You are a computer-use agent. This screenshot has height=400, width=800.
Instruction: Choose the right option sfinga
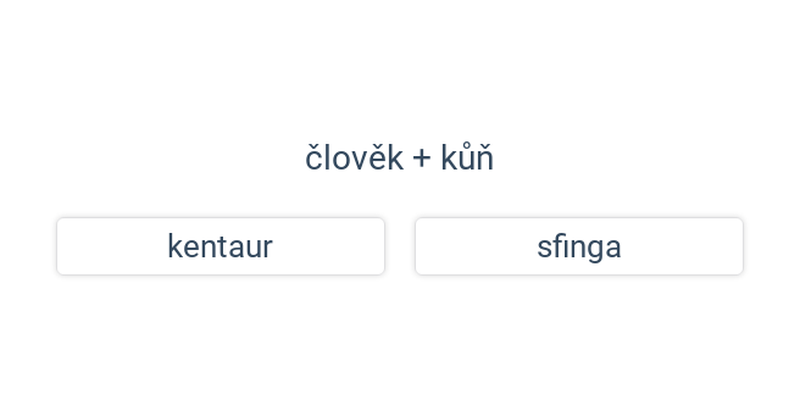coord(579,246)
